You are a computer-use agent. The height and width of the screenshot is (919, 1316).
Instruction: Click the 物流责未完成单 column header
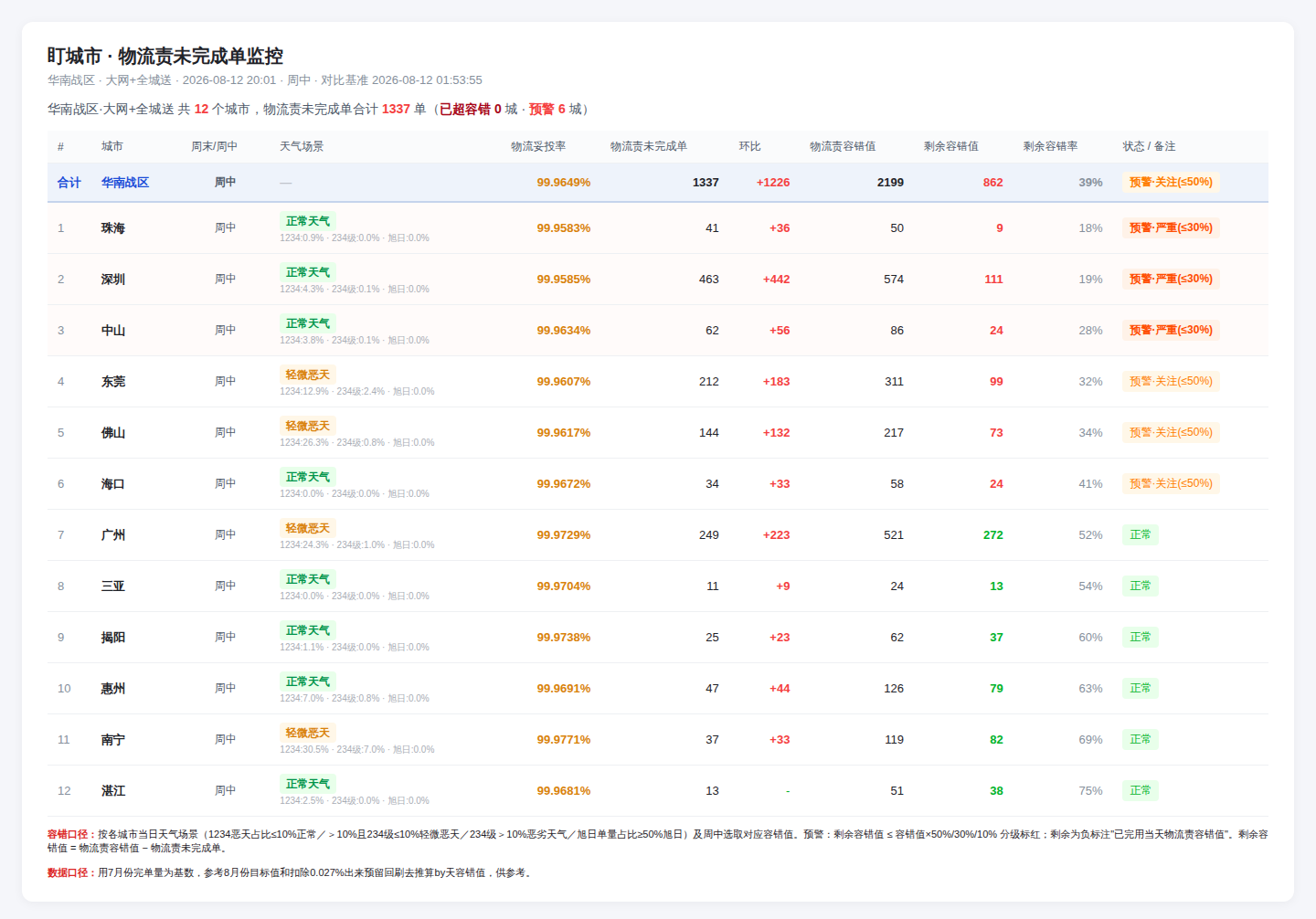(649, 146)
